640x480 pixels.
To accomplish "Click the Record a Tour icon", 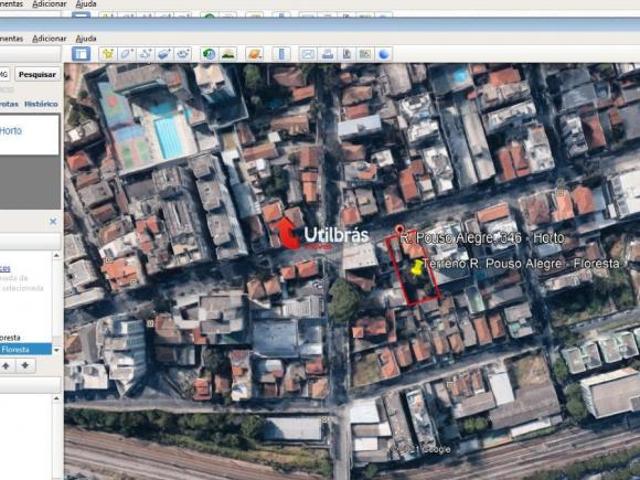I will click(x=184, y=53).
